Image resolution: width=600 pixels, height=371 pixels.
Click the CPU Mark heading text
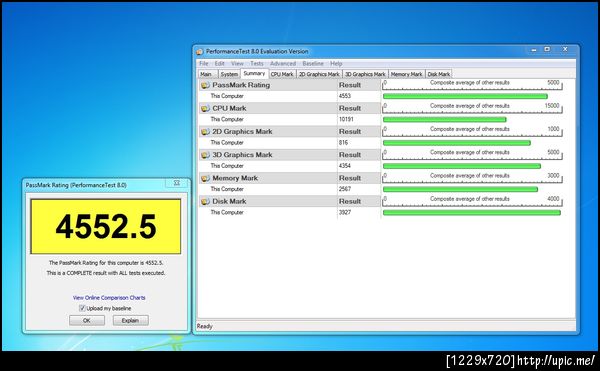click(x=229, y=108)
